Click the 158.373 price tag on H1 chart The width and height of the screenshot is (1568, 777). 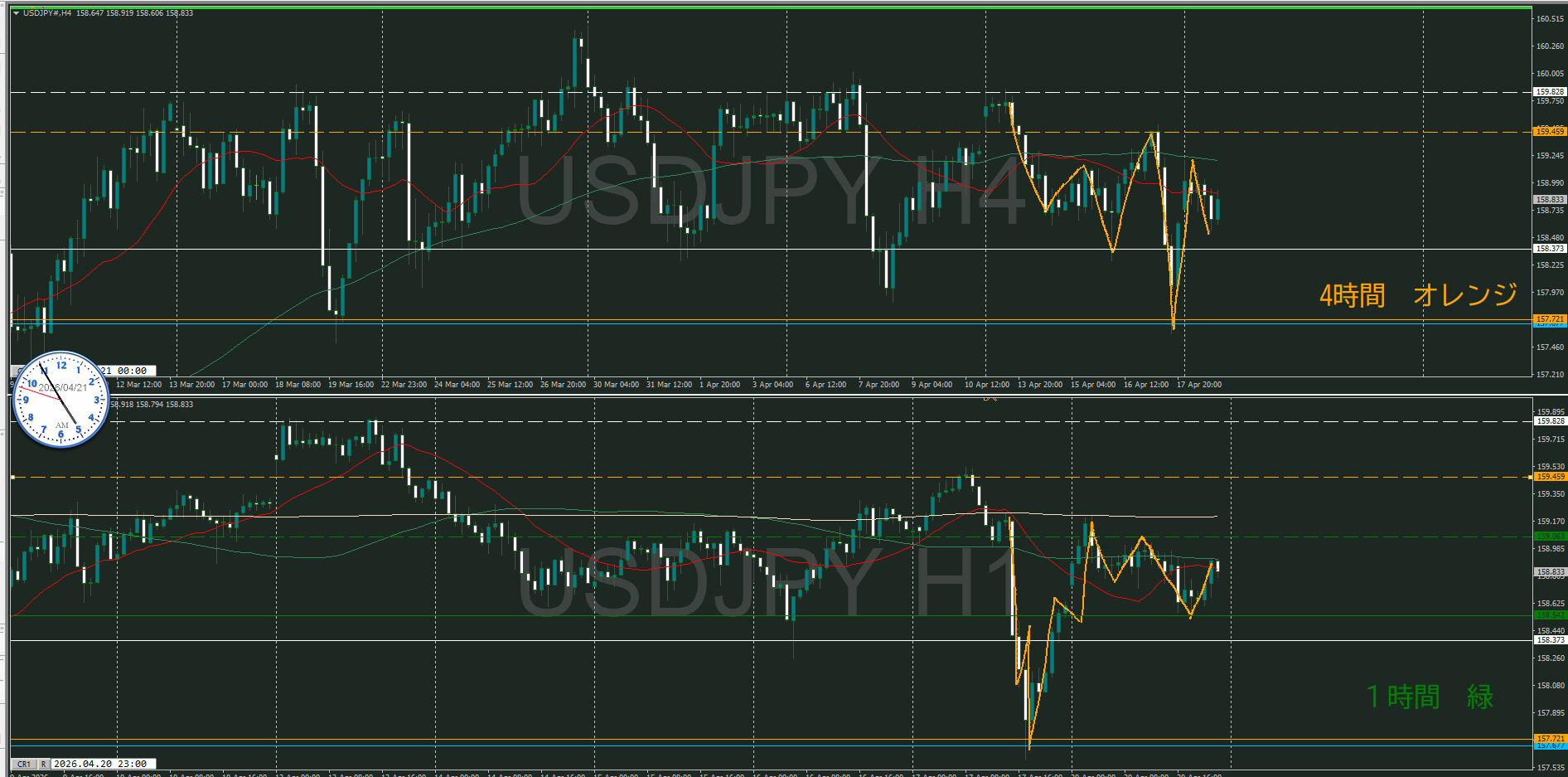coord(1549,640)
